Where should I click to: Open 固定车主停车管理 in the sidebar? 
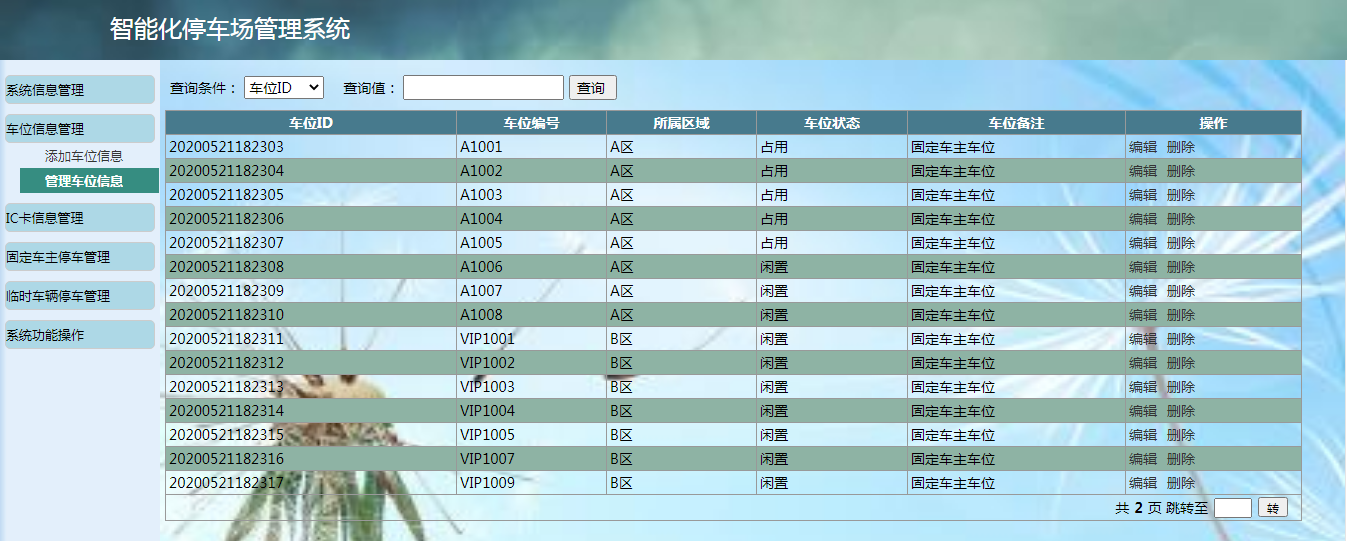79,257
